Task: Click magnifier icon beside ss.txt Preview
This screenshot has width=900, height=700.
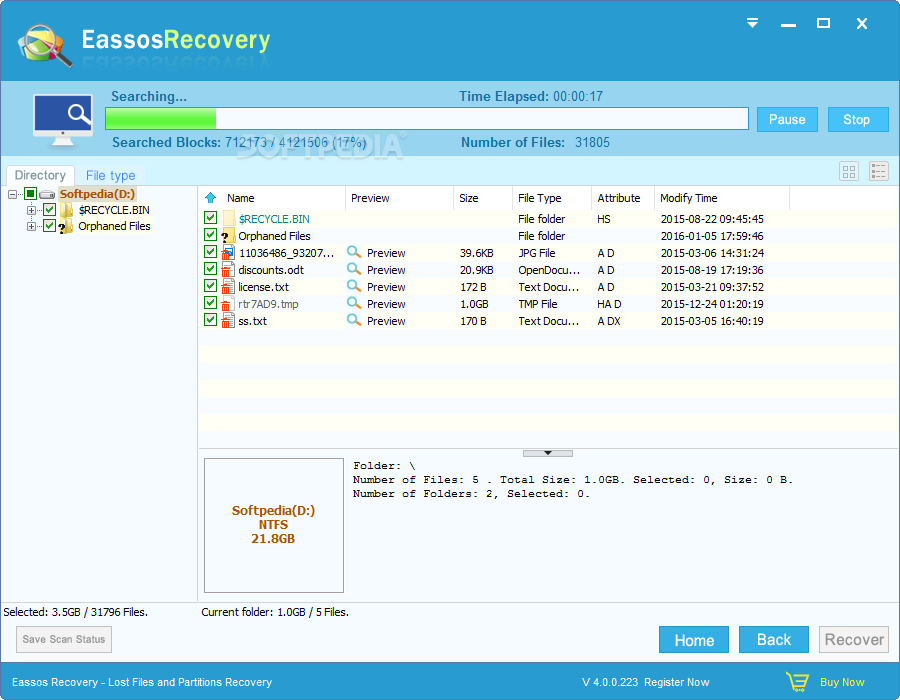Action: tap(354, 320)
